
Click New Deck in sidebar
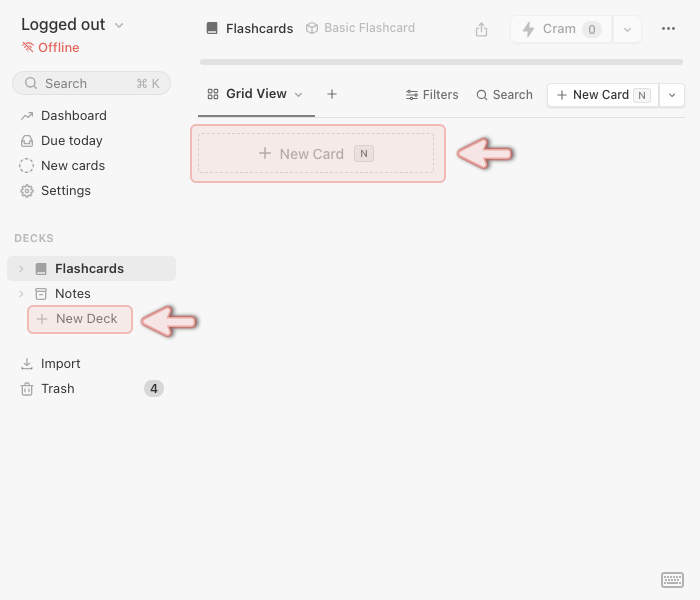point(80,319)
